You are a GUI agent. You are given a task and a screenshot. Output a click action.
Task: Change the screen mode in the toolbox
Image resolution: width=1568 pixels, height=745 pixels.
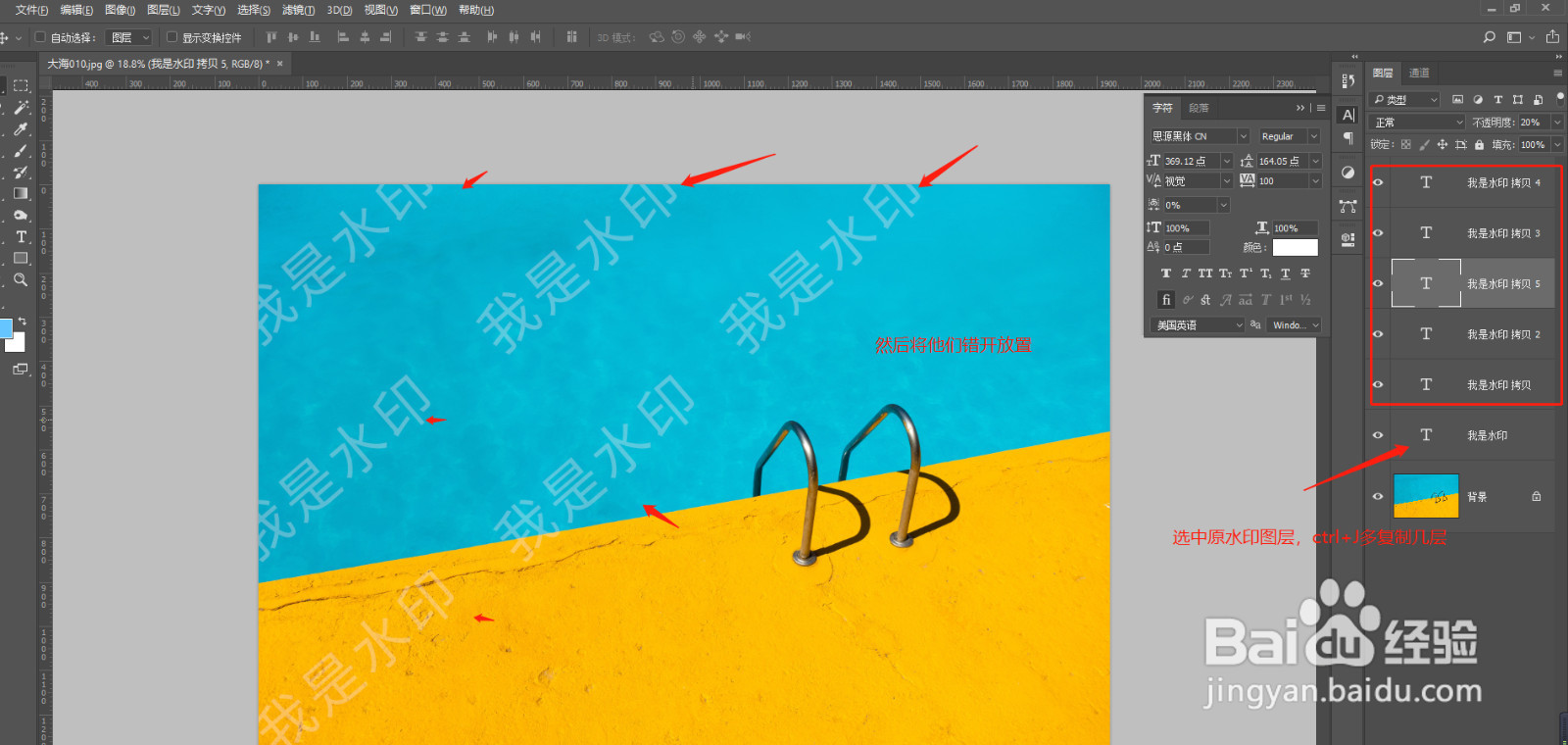21,370
